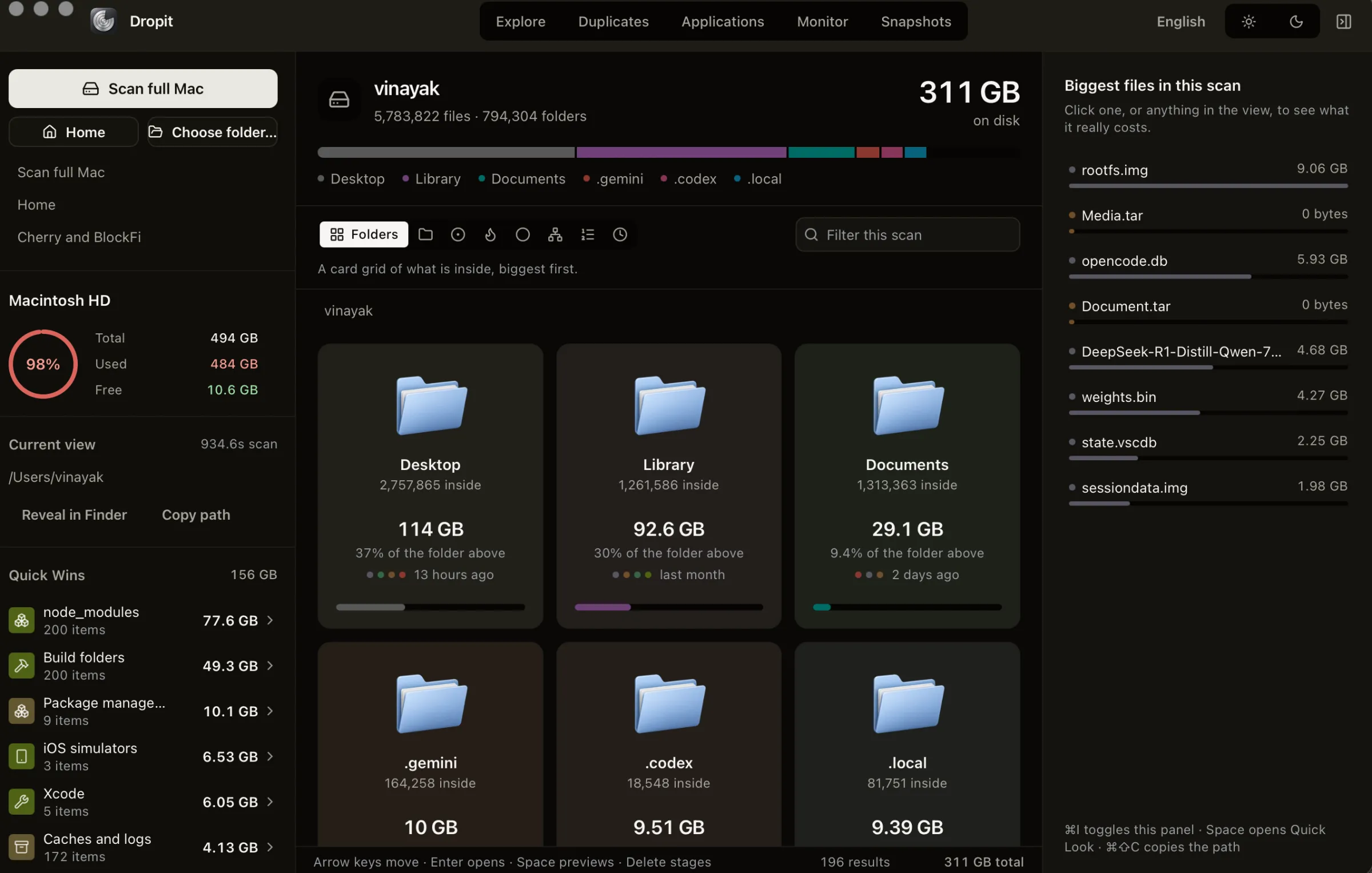Select the hierarchy tree view icon
1372x873 pixels.
coord(555,234)
